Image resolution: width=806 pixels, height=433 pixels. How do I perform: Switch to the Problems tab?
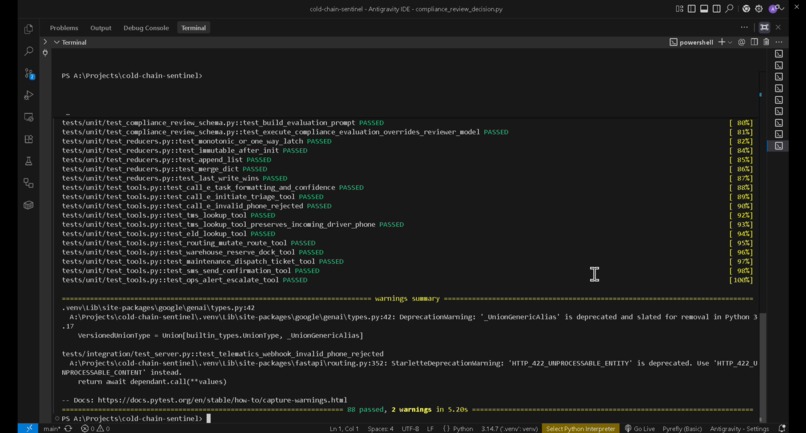(64, 28)
